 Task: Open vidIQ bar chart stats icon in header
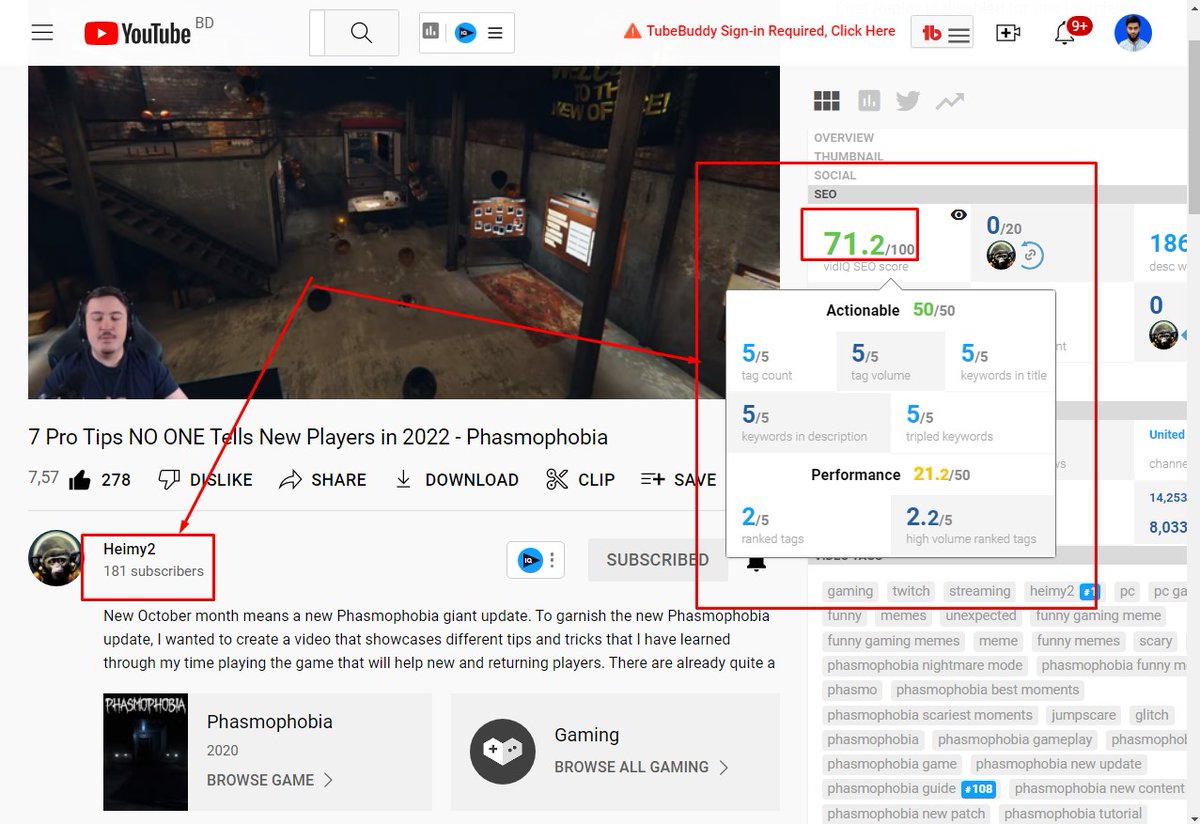(x=431, y=32)
